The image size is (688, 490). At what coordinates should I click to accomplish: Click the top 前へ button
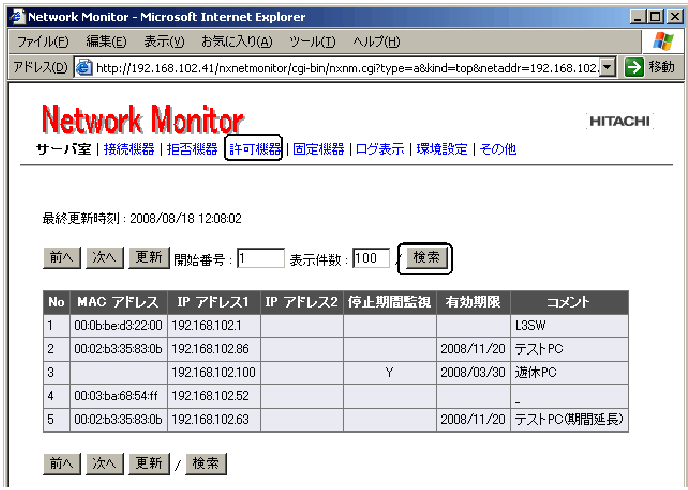click(62, 258)
